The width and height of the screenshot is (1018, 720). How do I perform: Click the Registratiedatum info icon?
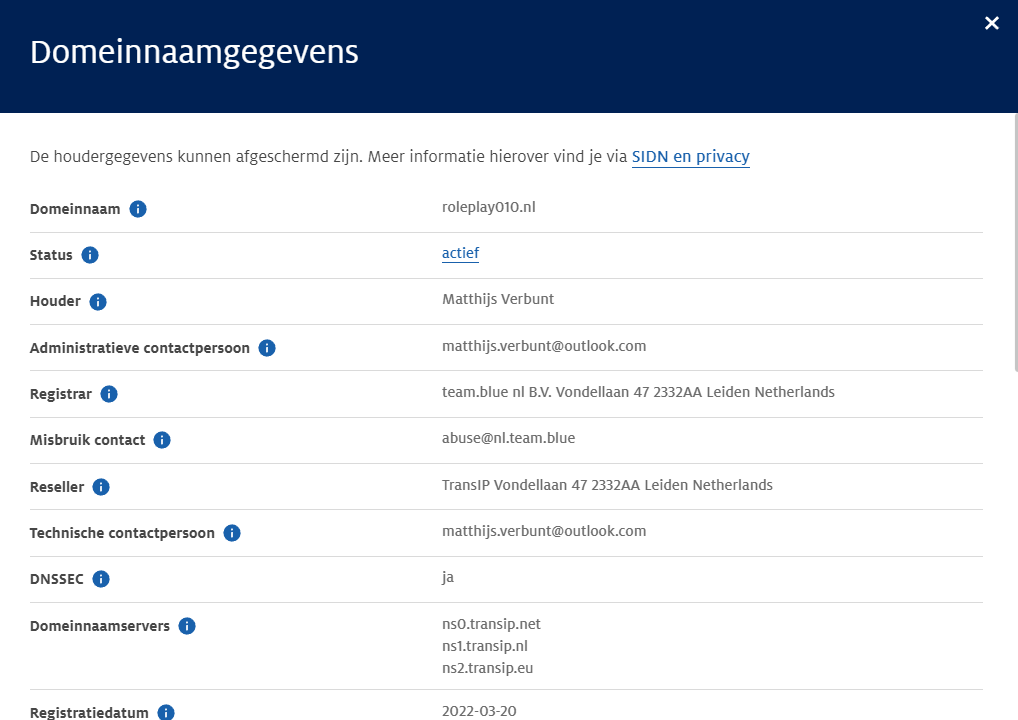(166, 712)
